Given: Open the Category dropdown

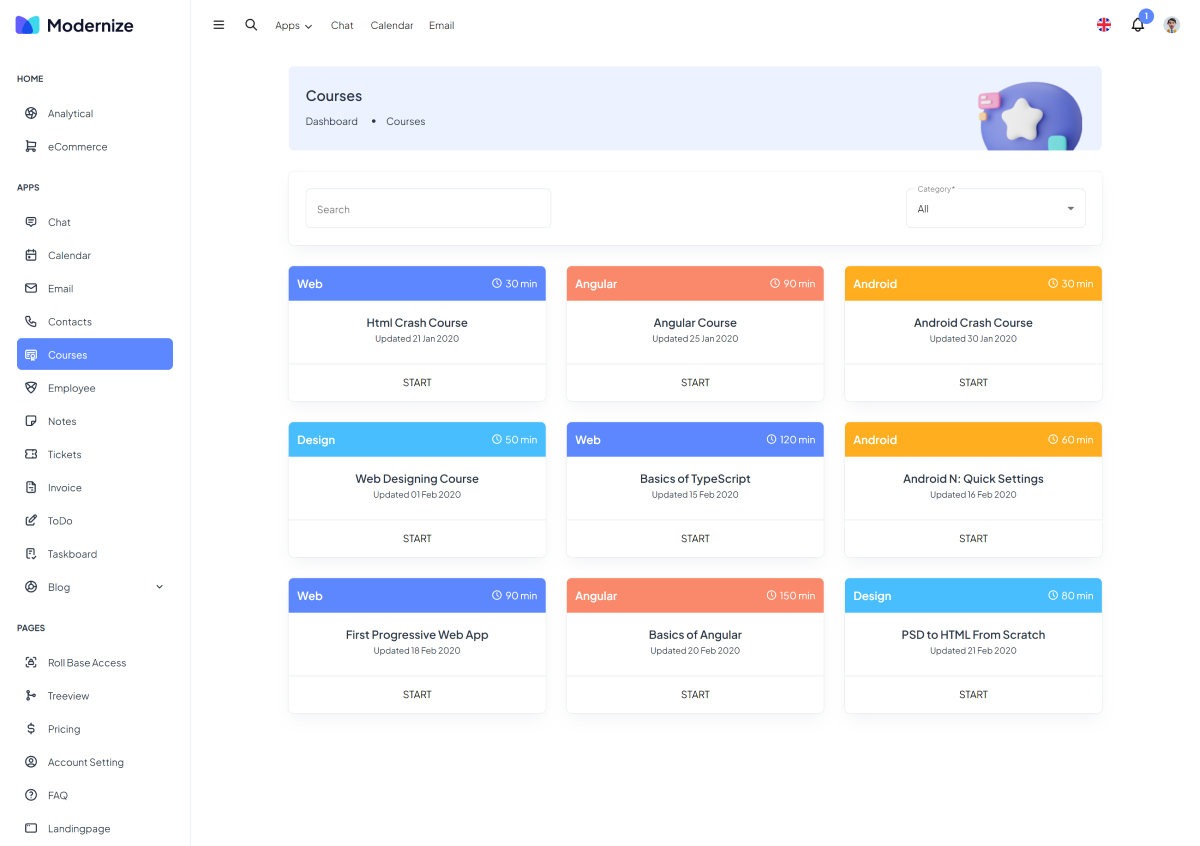Looking at the screenshot, I should 995,209.
